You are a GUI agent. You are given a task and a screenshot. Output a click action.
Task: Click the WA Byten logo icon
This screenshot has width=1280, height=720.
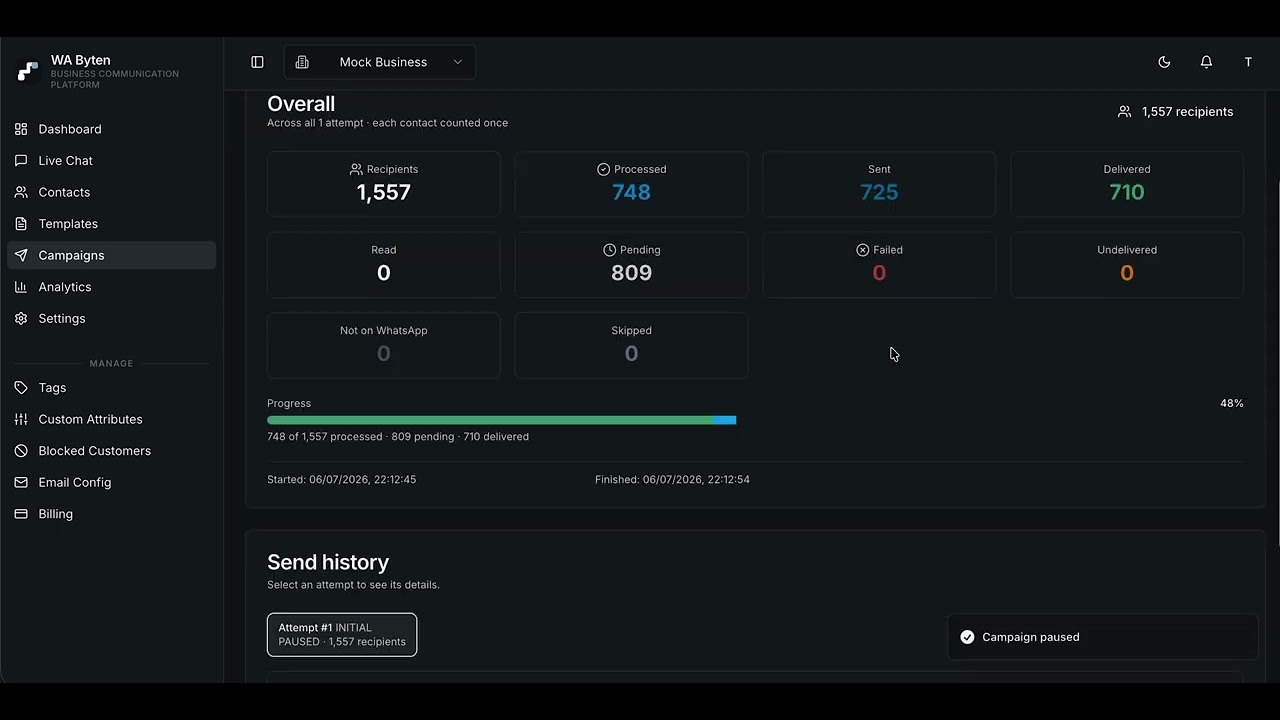pos(28,71)
